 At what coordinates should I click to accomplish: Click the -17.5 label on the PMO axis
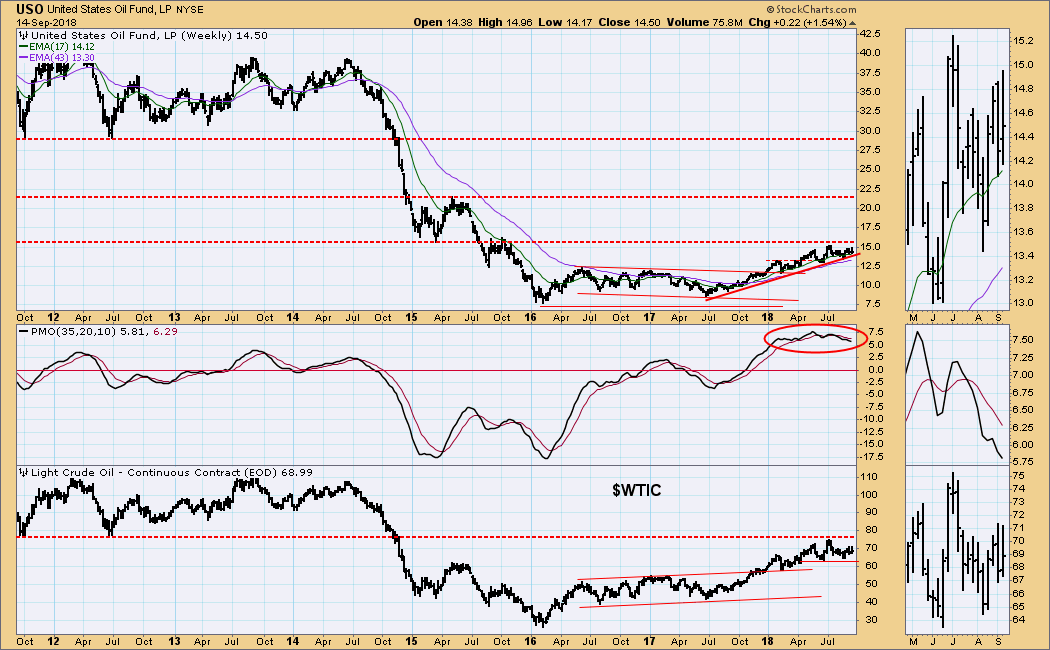(871, 457)
